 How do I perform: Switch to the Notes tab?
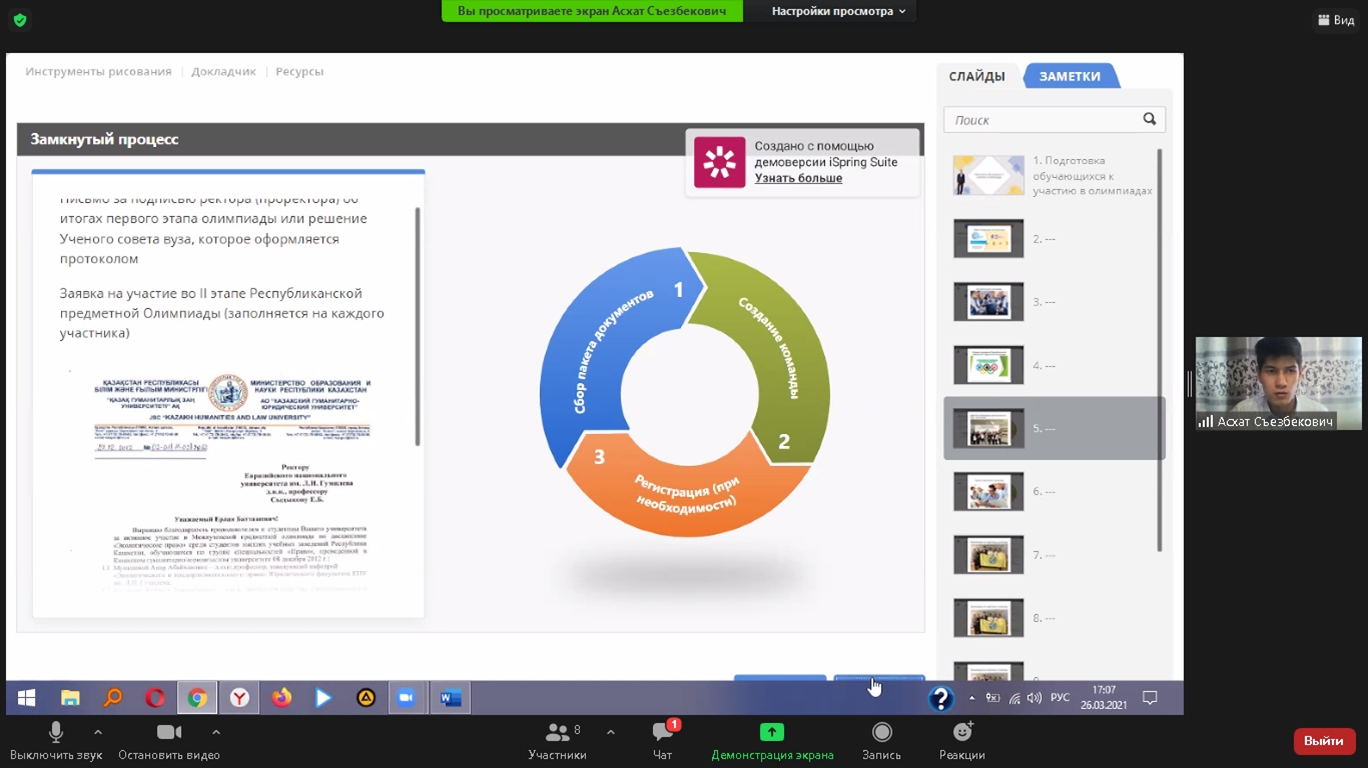tap(1069, 76)
